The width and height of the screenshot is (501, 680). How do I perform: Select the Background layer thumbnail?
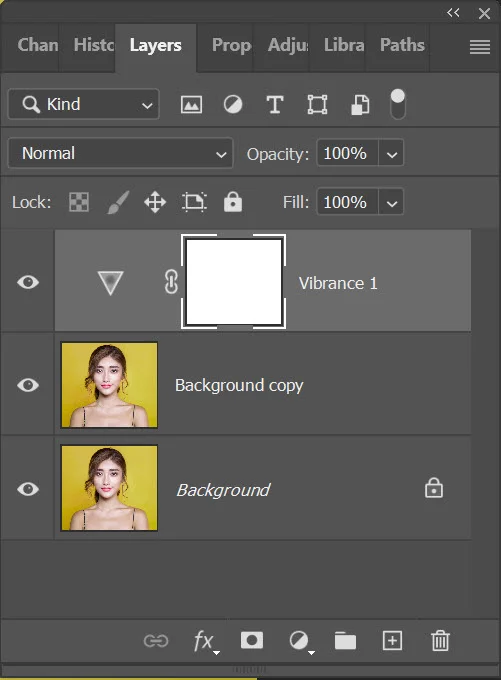109,488
